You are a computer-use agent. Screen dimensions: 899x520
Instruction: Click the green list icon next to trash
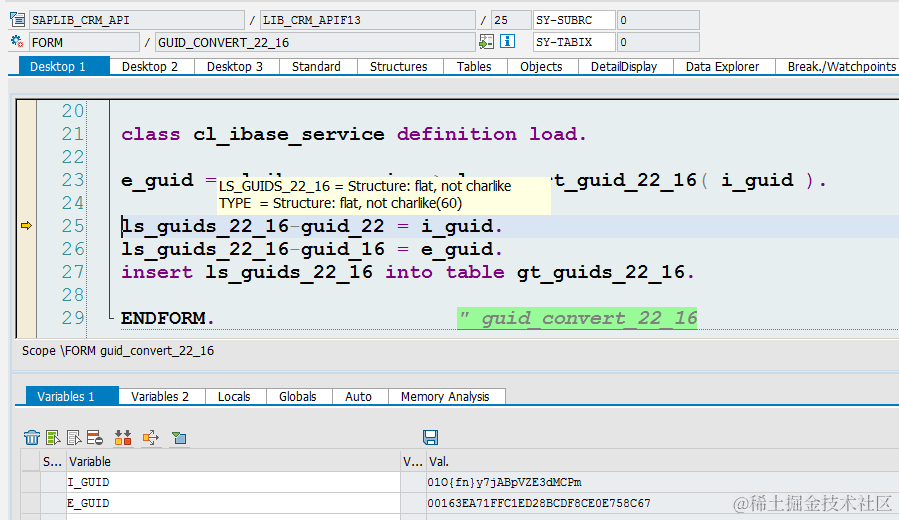(53, 438)
